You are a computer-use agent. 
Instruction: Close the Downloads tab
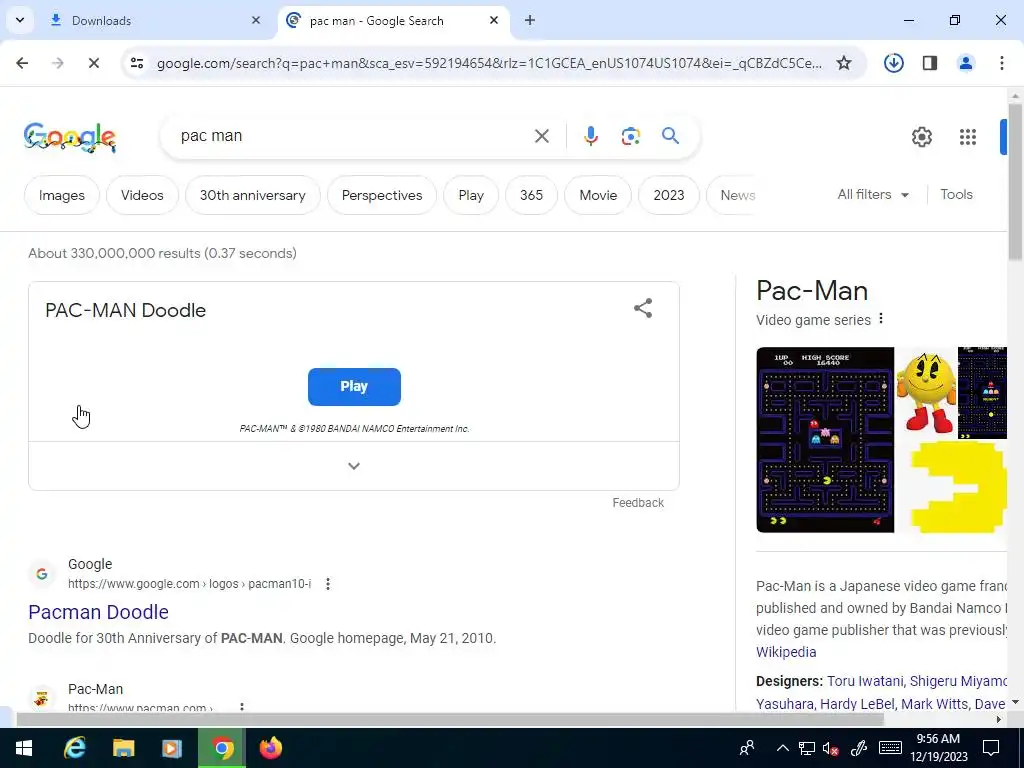(x=256, y=20)
